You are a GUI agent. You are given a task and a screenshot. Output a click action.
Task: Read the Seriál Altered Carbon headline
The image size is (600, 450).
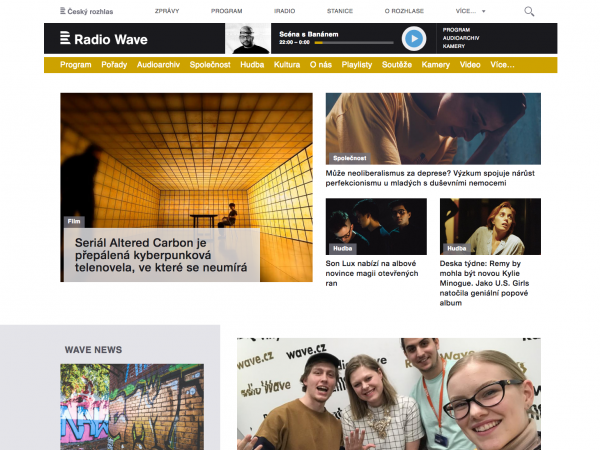coord(161,255)
